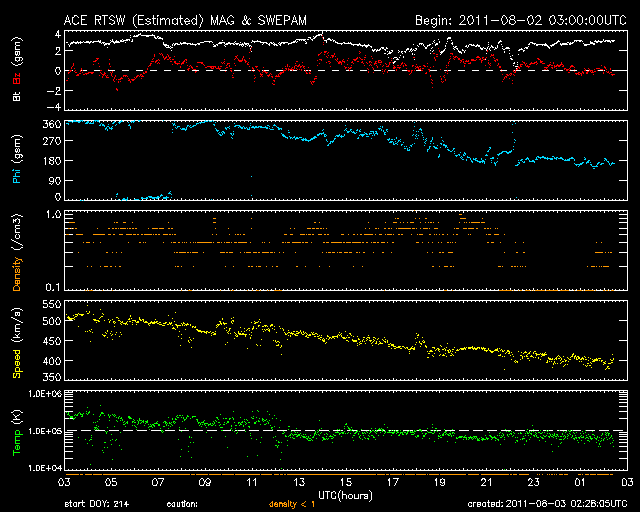The image size is (640, 512).
Task: Click the '01' hour label on time axis
Action: pyautogui.click(x=580, y=483)
